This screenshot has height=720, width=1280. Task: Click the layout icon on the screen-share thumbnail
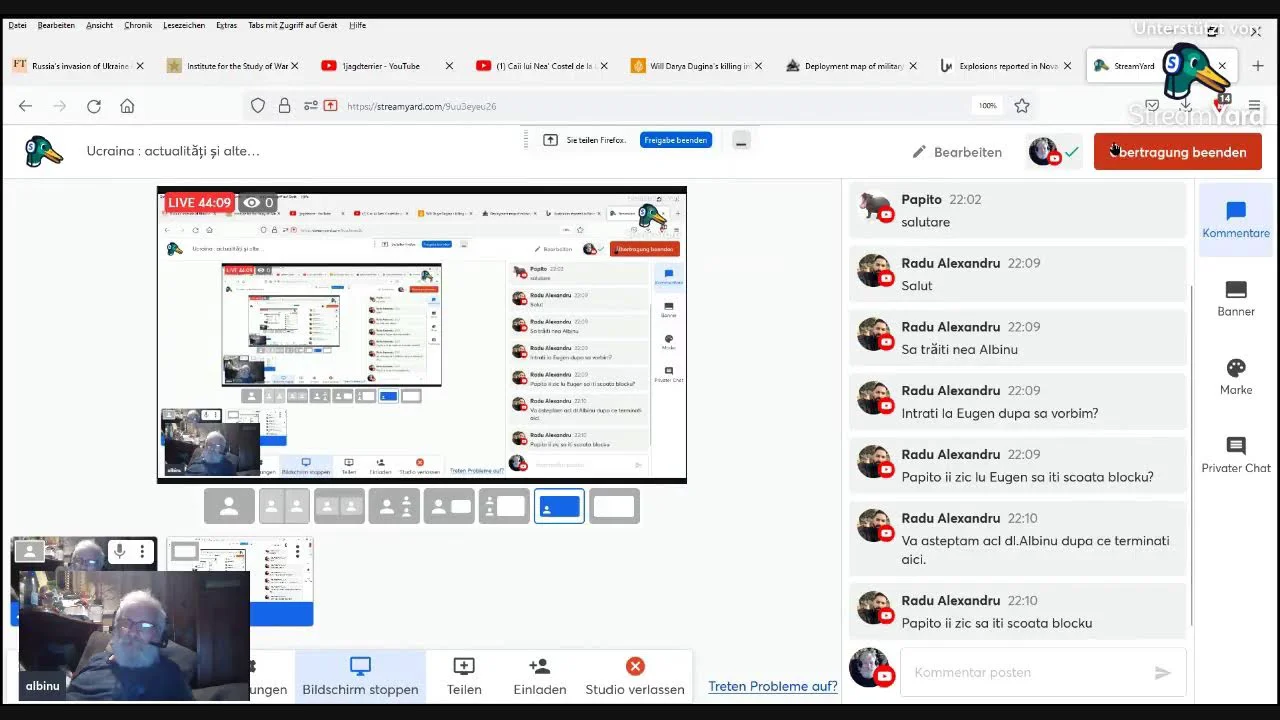(x=185, y=551)
